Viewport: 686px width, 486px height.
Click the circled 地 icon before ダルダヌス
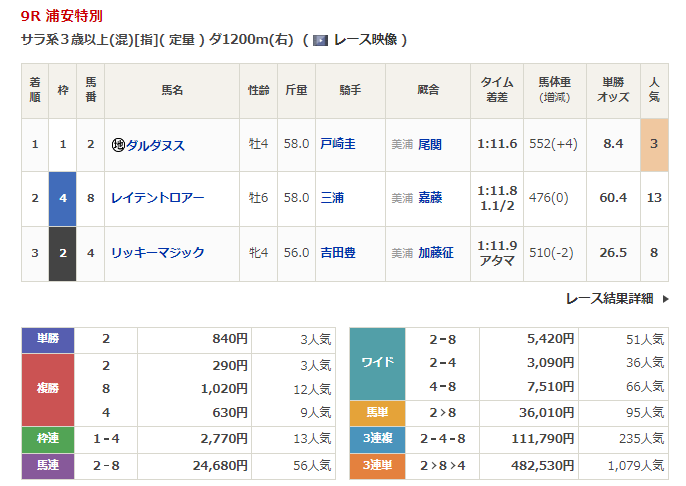[118, 145]
